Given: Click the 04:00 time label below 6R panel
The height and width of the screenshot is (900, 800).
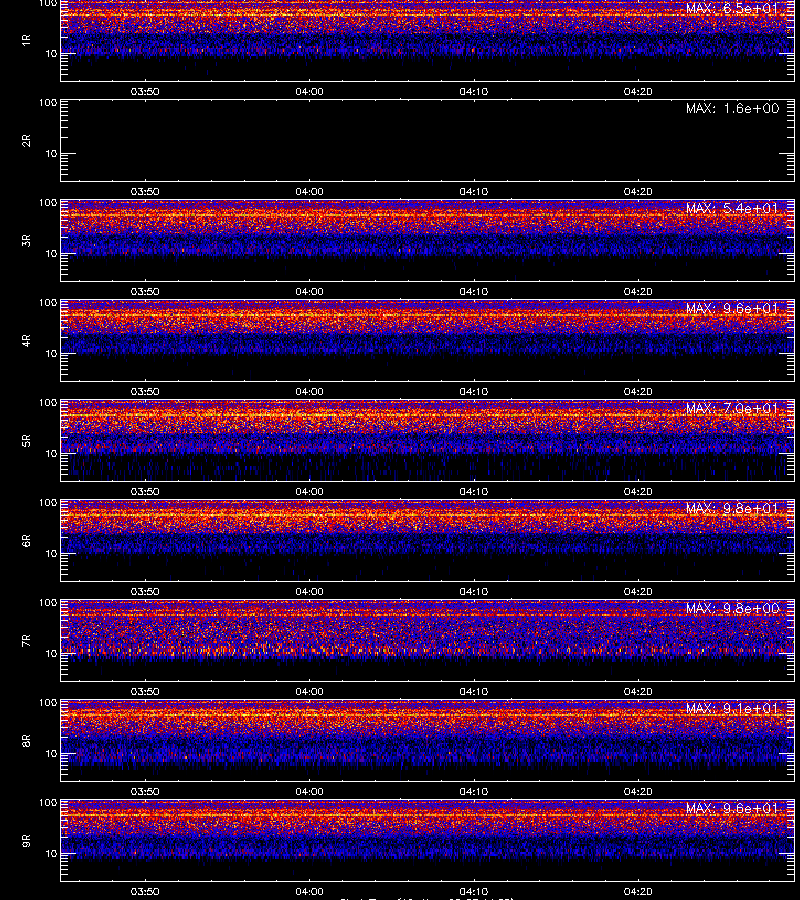Looking at the screenshot, I should click(x=309, y=591).
